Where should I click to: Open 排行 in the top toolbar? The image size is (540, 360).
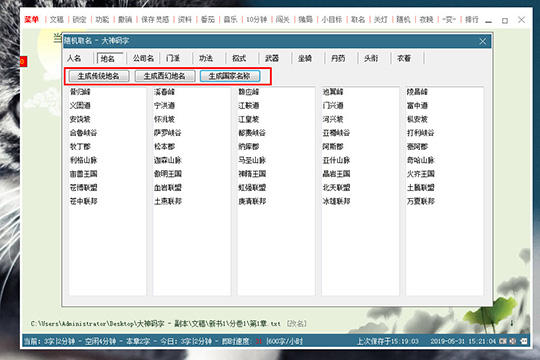click(472, 20)
